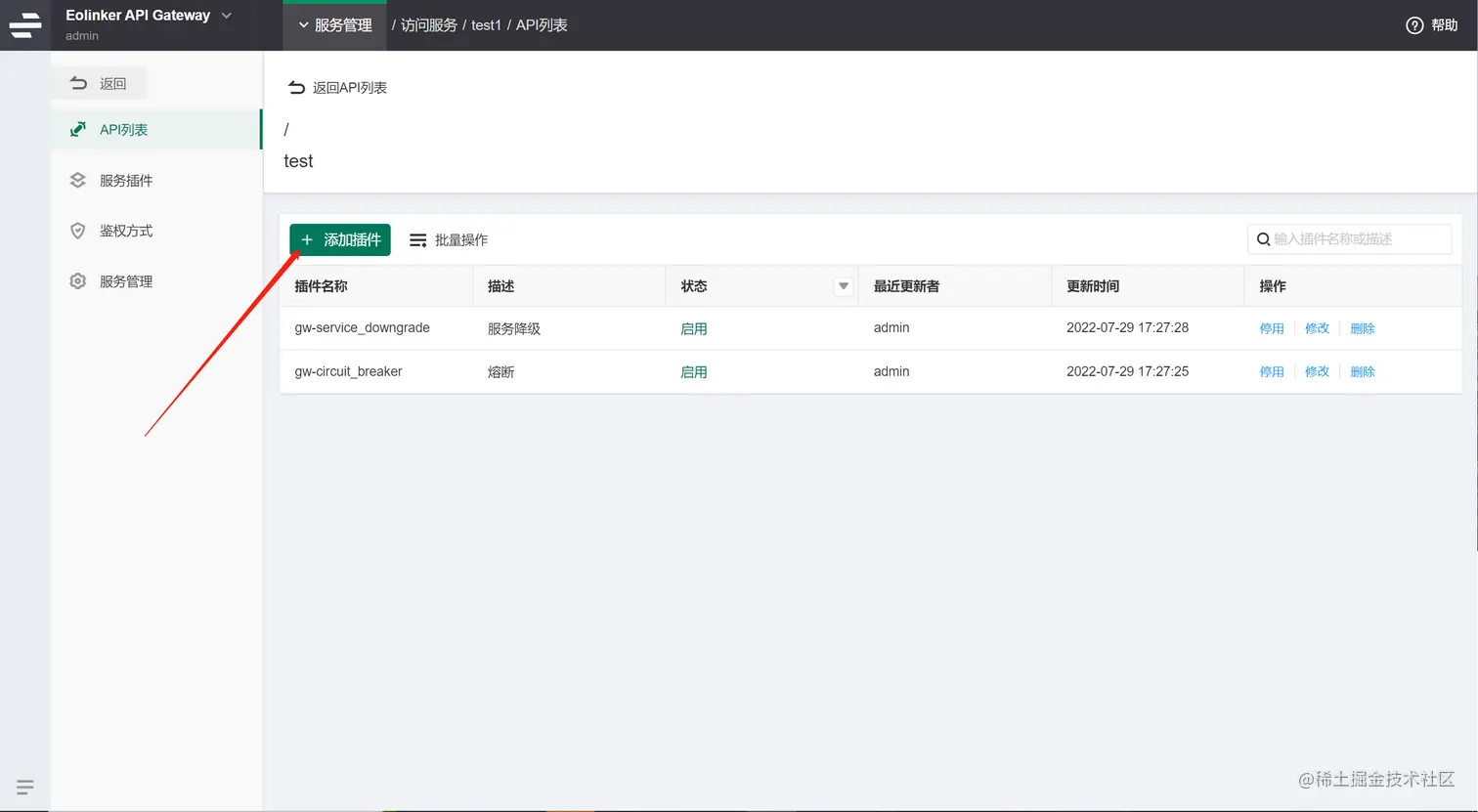
Task: Select the 服务插件 sidebar icon
Action: pyautogui.click(x=77, y=180)
